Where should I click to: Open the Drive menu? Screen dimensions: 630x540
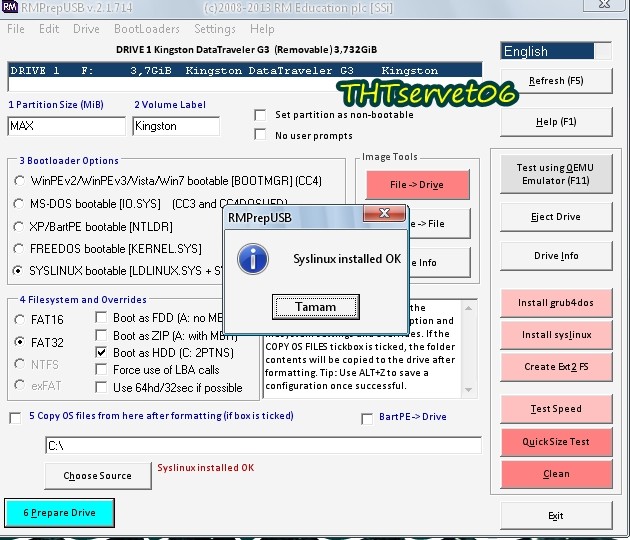tap(86, 29)
